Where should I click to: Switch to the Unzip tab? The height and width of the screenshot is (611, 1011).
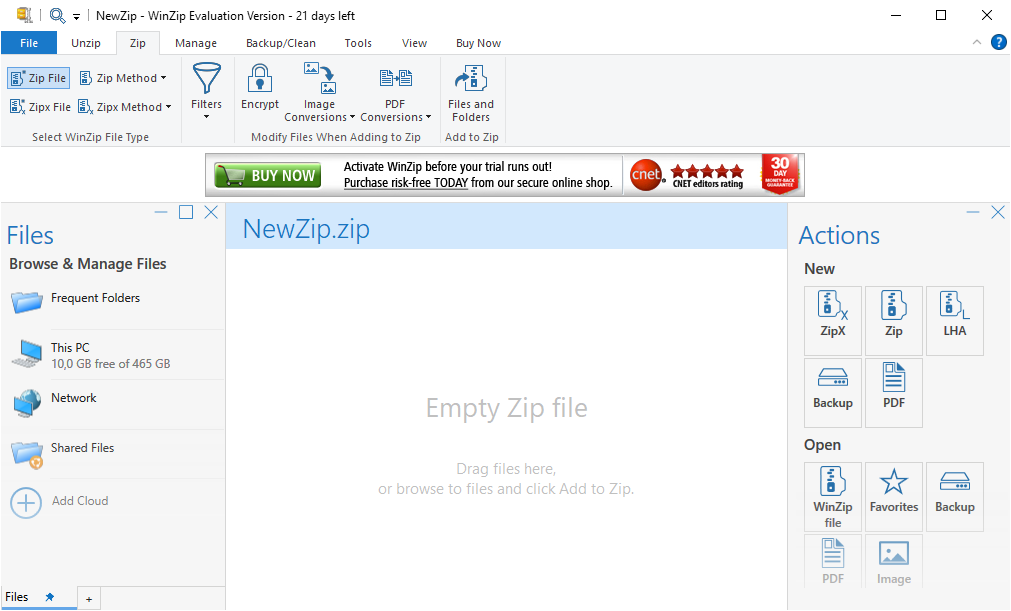coord(86,43)
